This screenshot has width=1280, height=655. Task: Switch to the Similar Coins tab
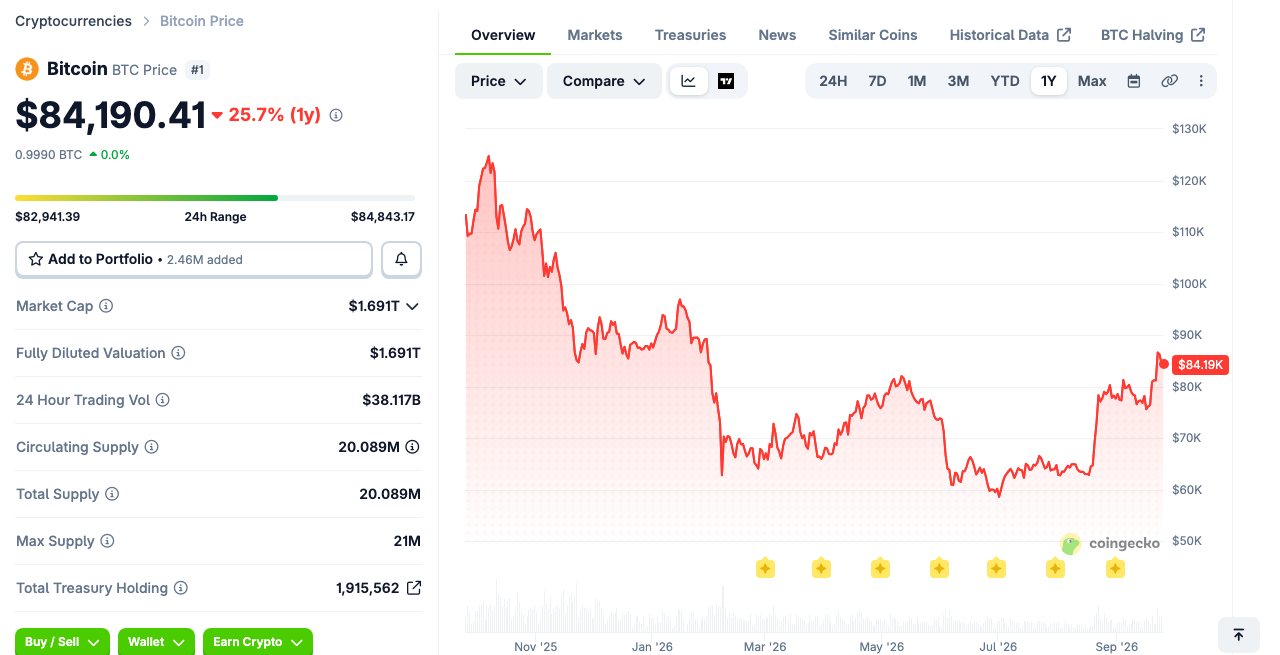tap(873, 35)
